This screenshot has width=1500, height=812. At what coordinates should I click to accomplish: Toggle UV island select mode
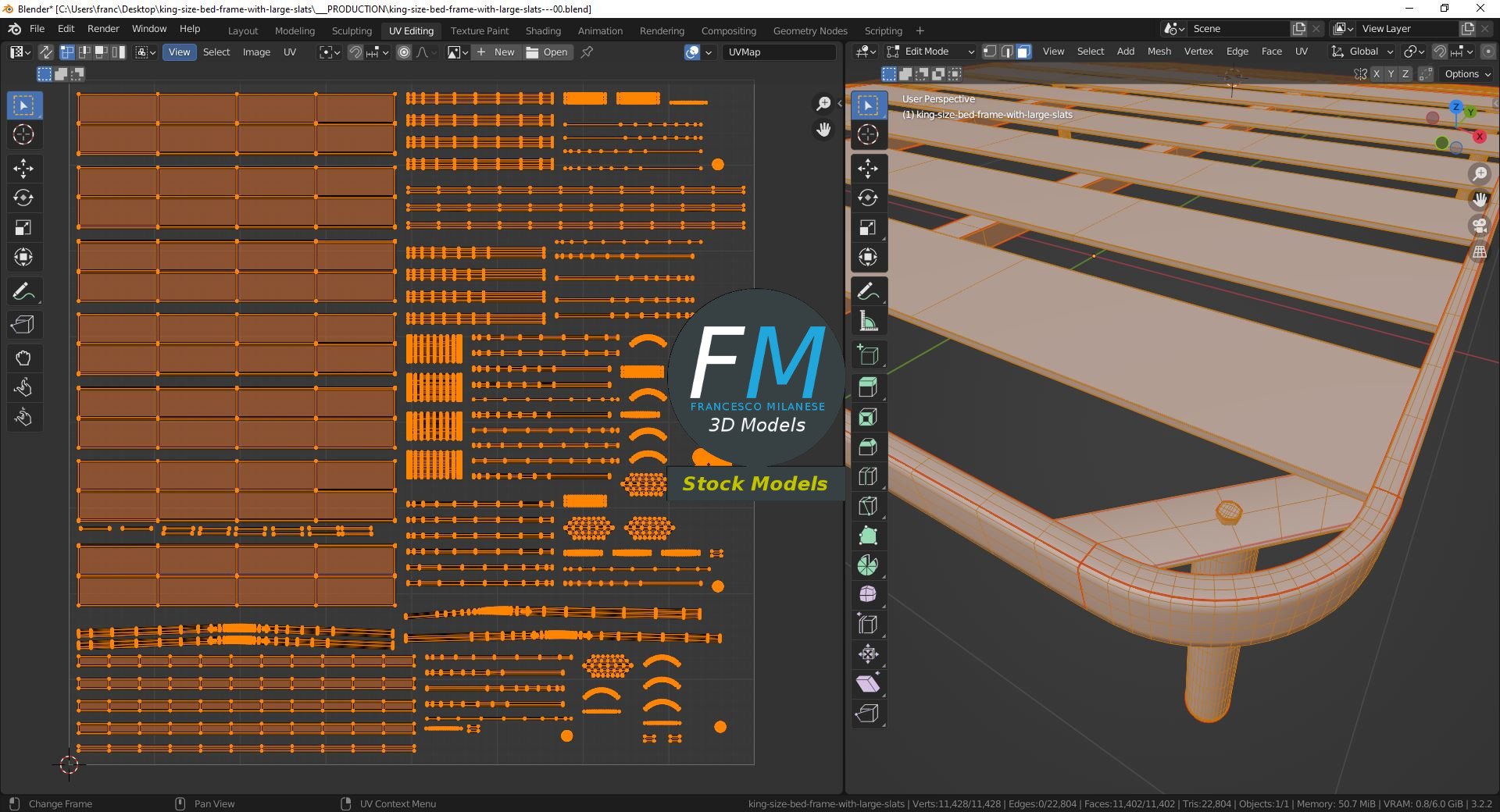(x=119, y=52)
